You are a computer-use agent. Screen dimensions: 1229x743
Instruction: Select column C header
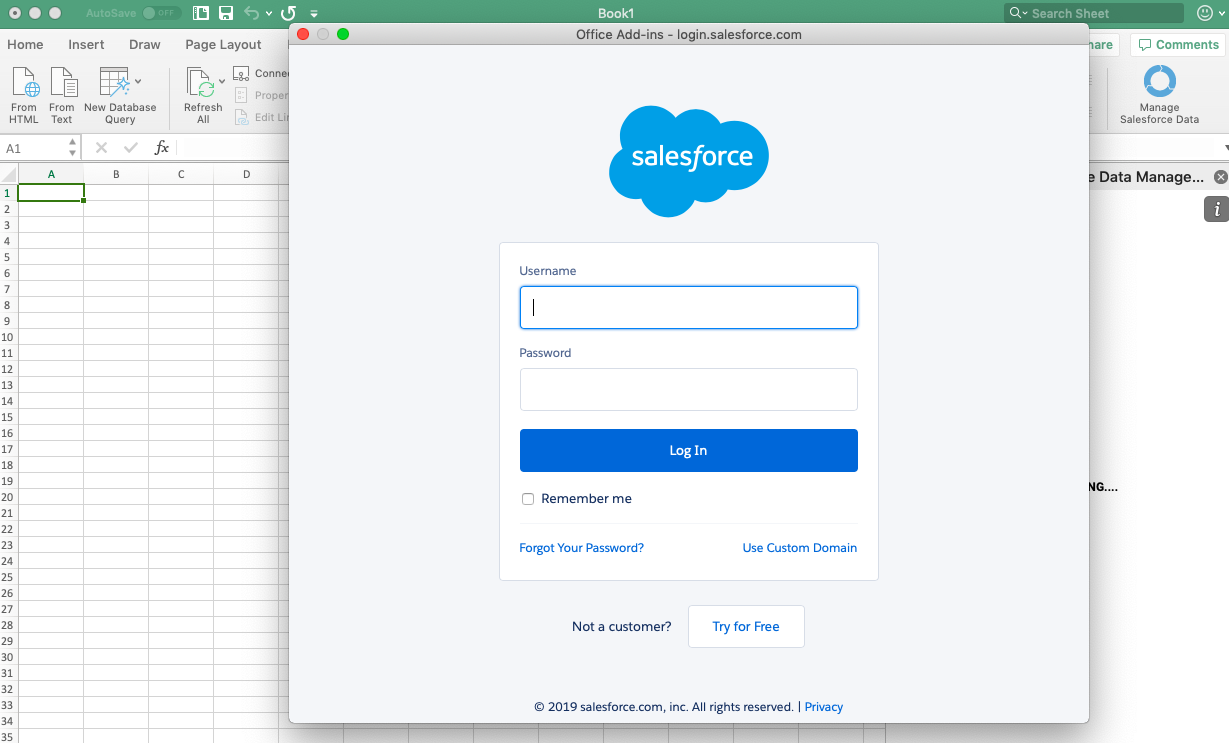(181, 175)
